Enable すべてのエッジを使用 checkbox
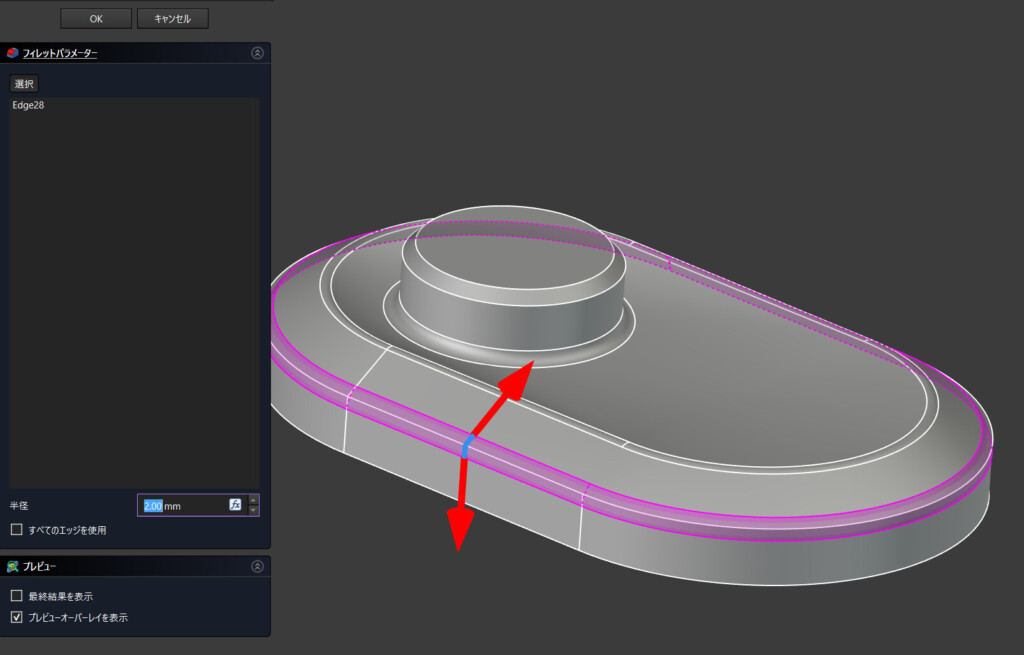 tap(16, 529)
